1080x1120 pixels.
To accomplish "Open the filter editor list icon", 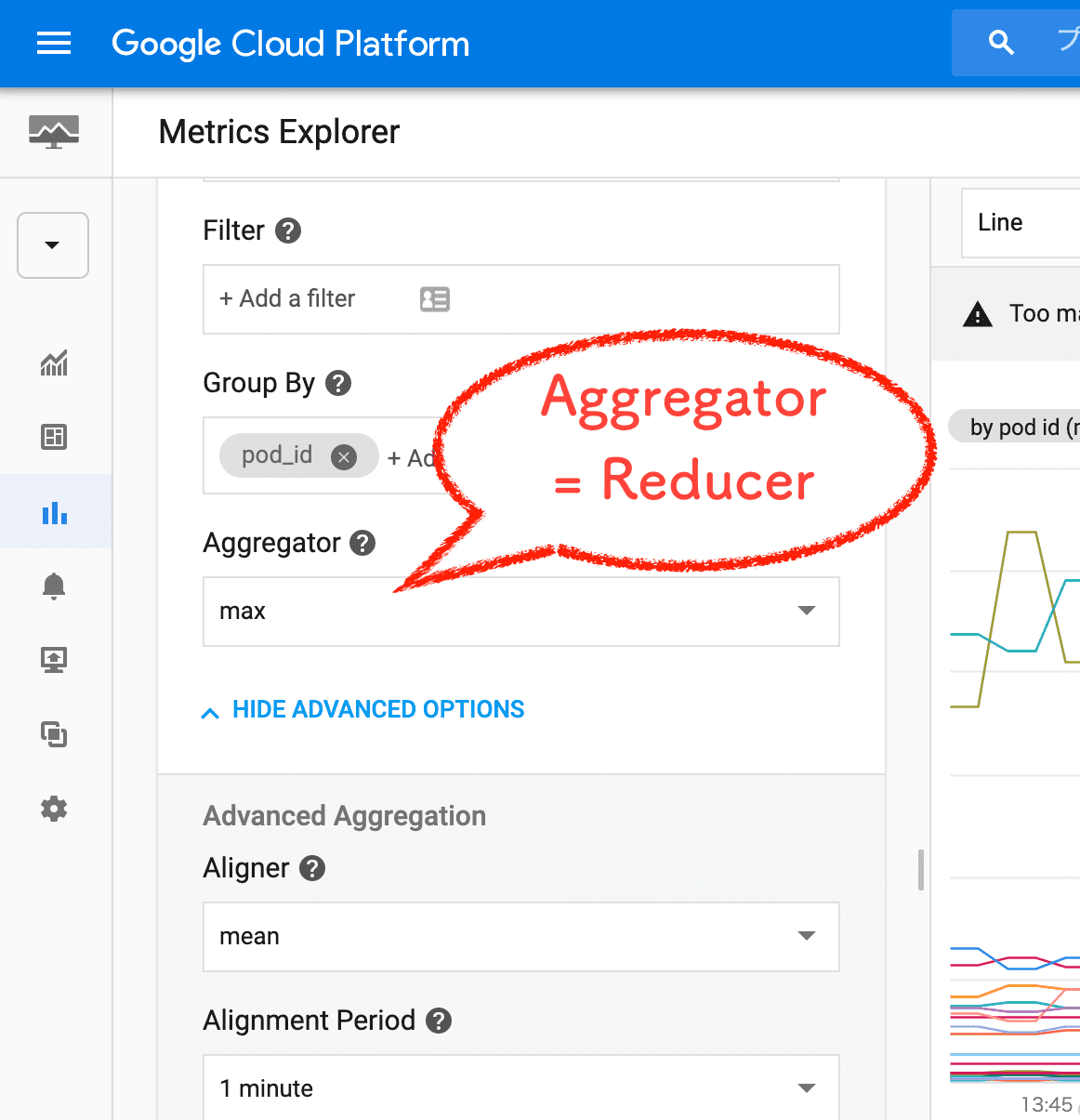I will pos(435,299).
